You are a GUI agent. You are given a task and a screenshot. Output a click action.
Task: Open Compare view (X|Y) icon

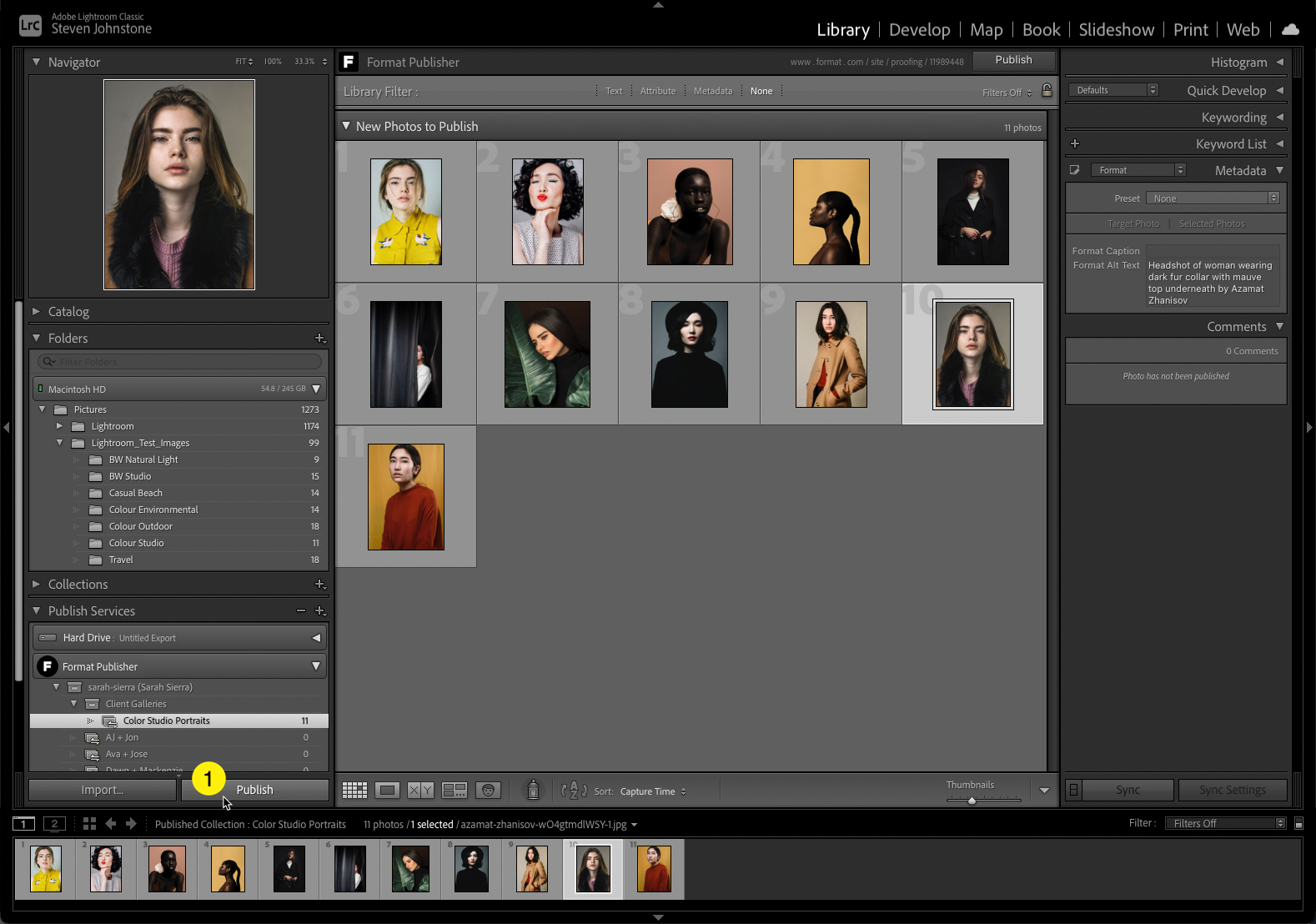pyautogui.click(x=420, y=791)
